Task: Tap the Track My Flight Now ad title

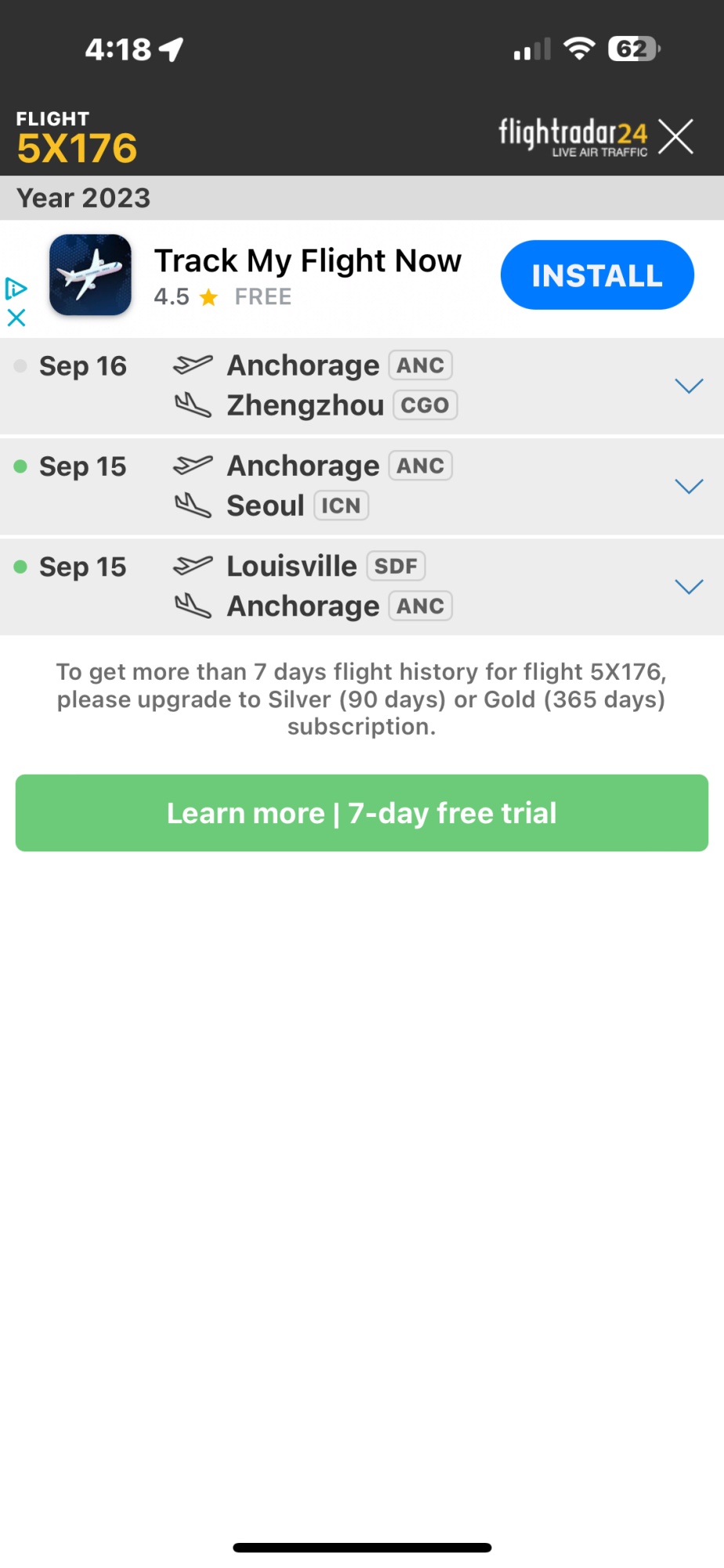Action: pos(308,261)
